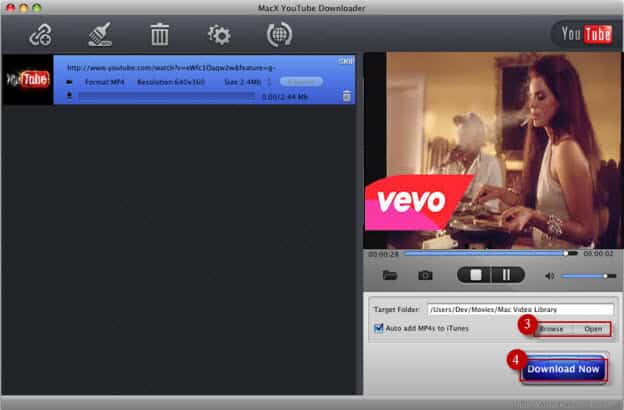Image resolution: width=624 pixels, height=410 pixels.
Task: Stop playback with the square stop button
Action: 475,275
